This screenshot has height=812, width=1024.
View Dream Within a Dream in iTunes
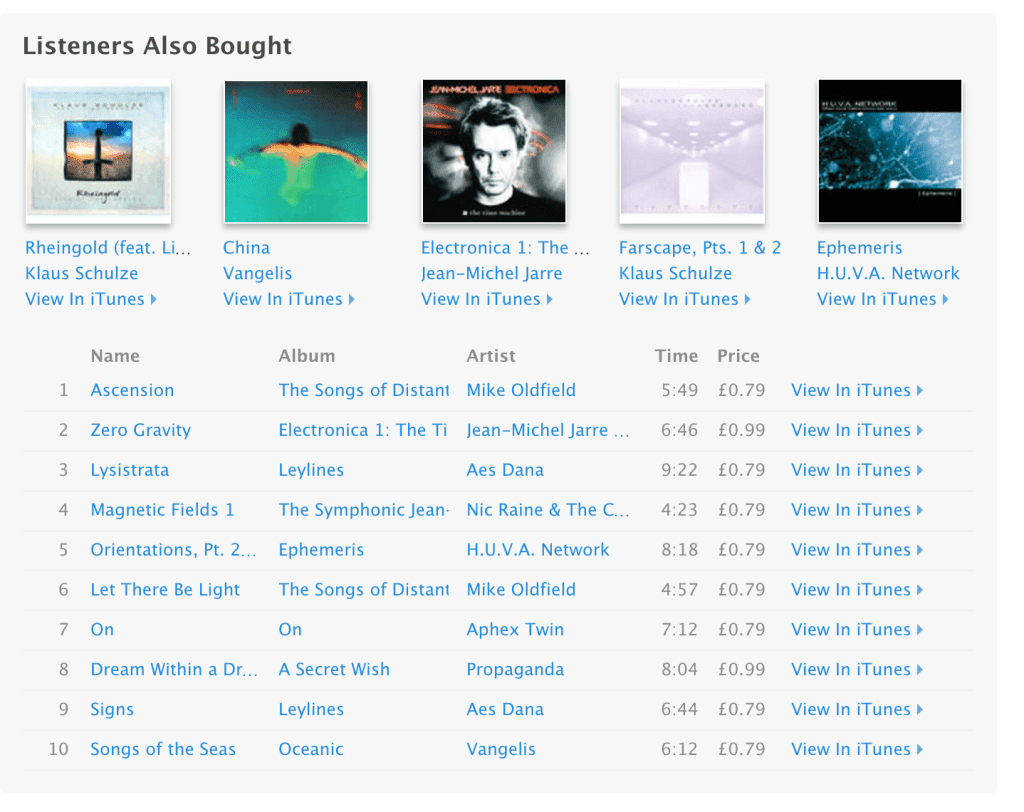857,669
